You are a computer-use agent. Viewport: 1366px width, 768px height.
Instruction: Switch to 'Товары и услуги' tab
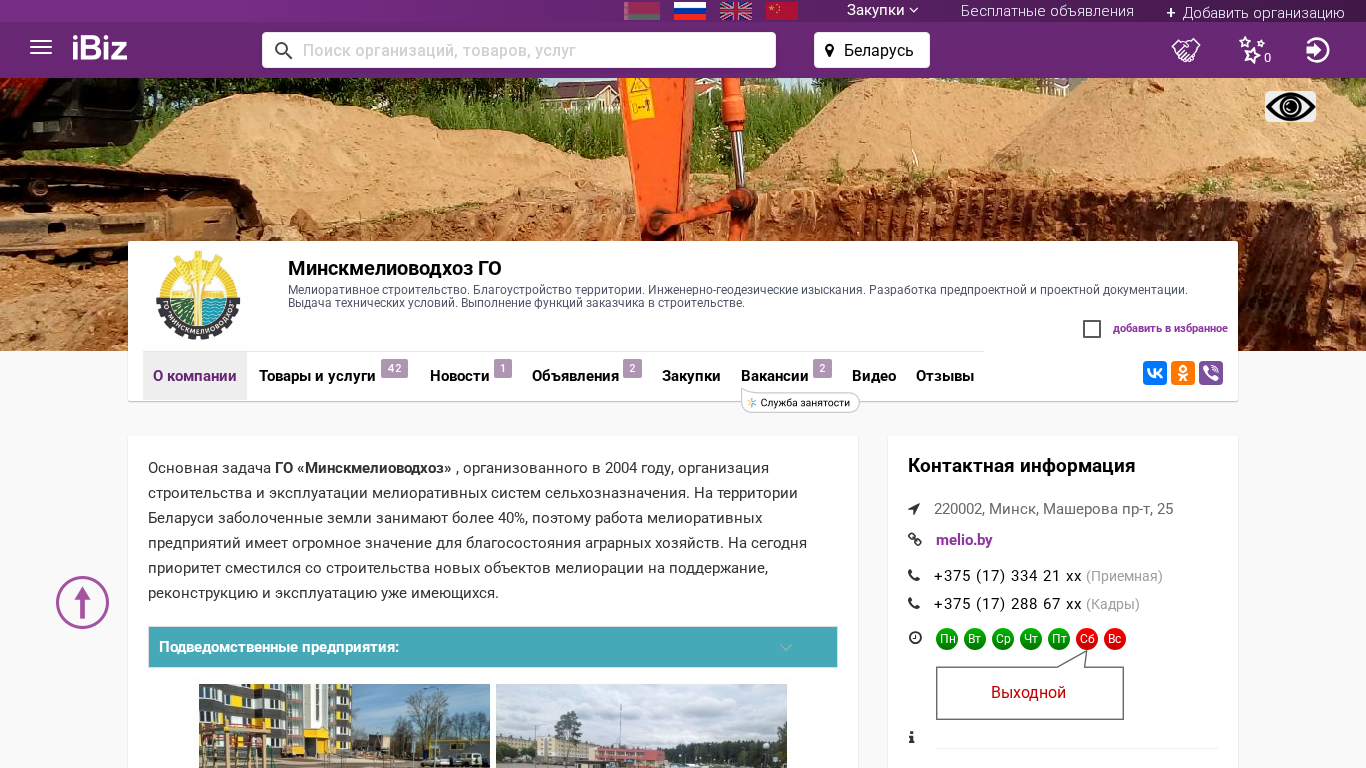[x=317, y=376]
